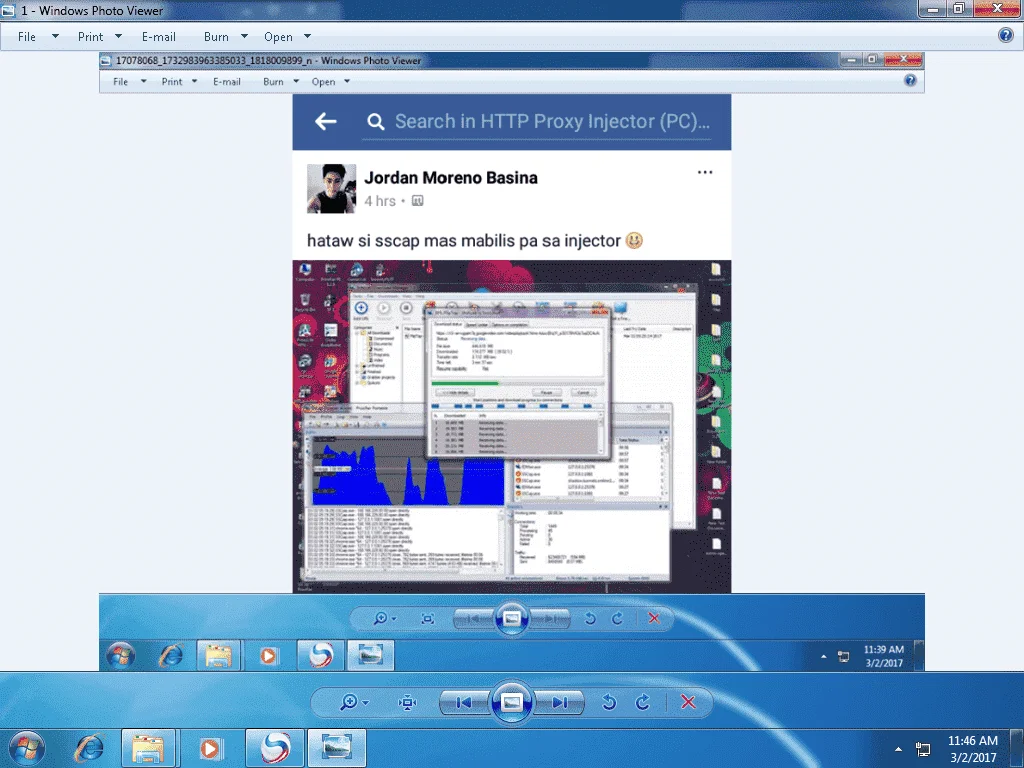
Task: Rotate clockwise in the bottom control bar
Action: click(643, 702)
